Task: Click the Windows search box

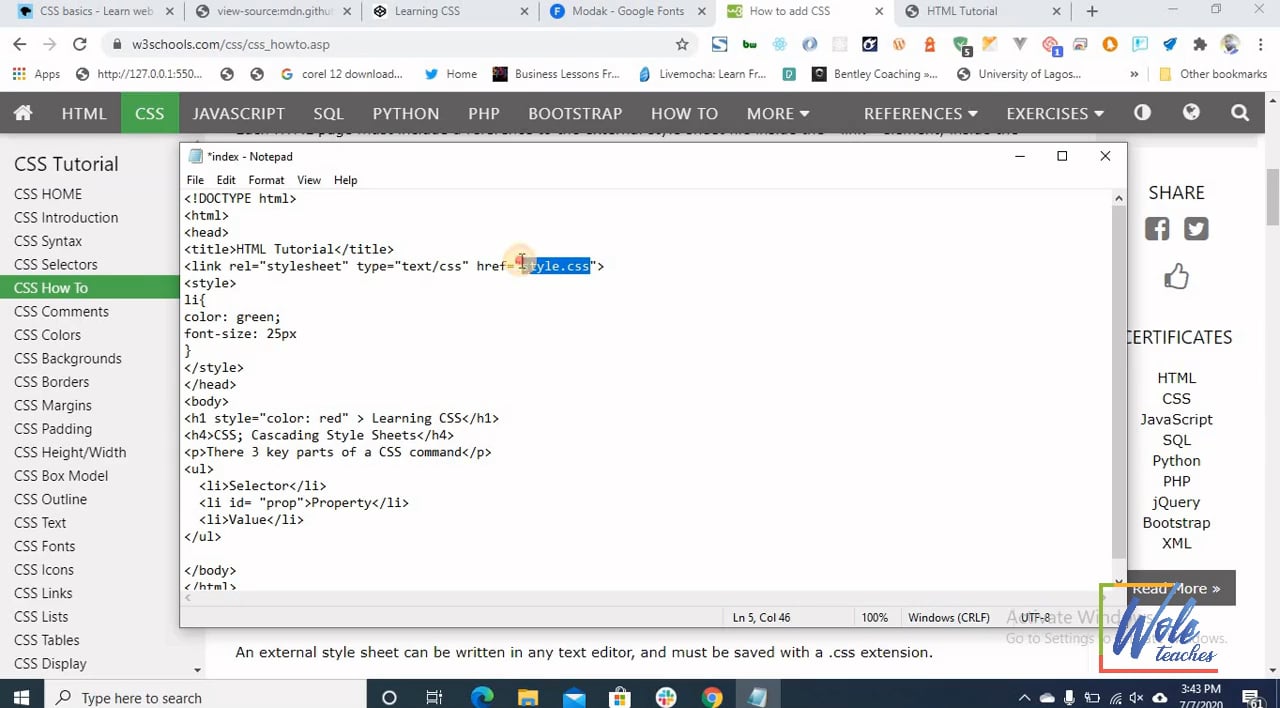Action: coord(205,697)
